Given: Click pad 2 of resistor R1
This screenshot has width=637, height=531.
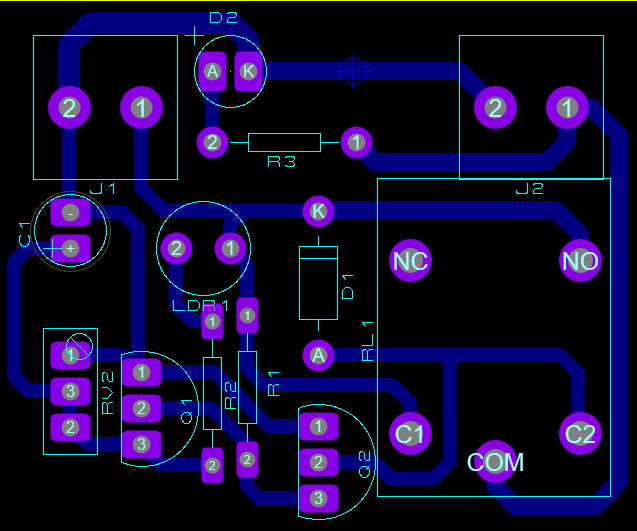Looking at the screenshot, I should [247, 459].
